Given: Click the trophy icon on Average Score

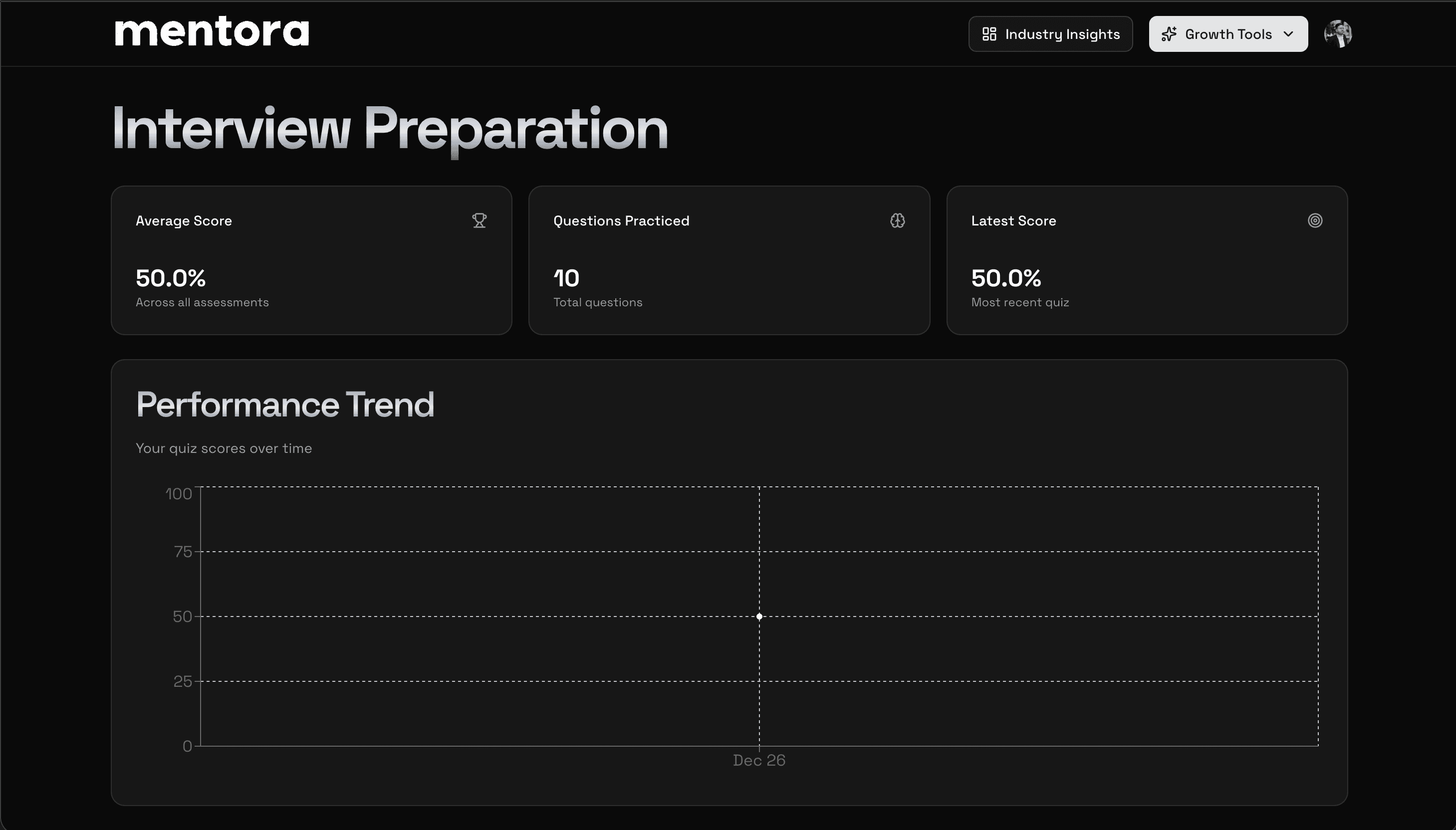Looking at the screenshot, I should coord(480,220).
